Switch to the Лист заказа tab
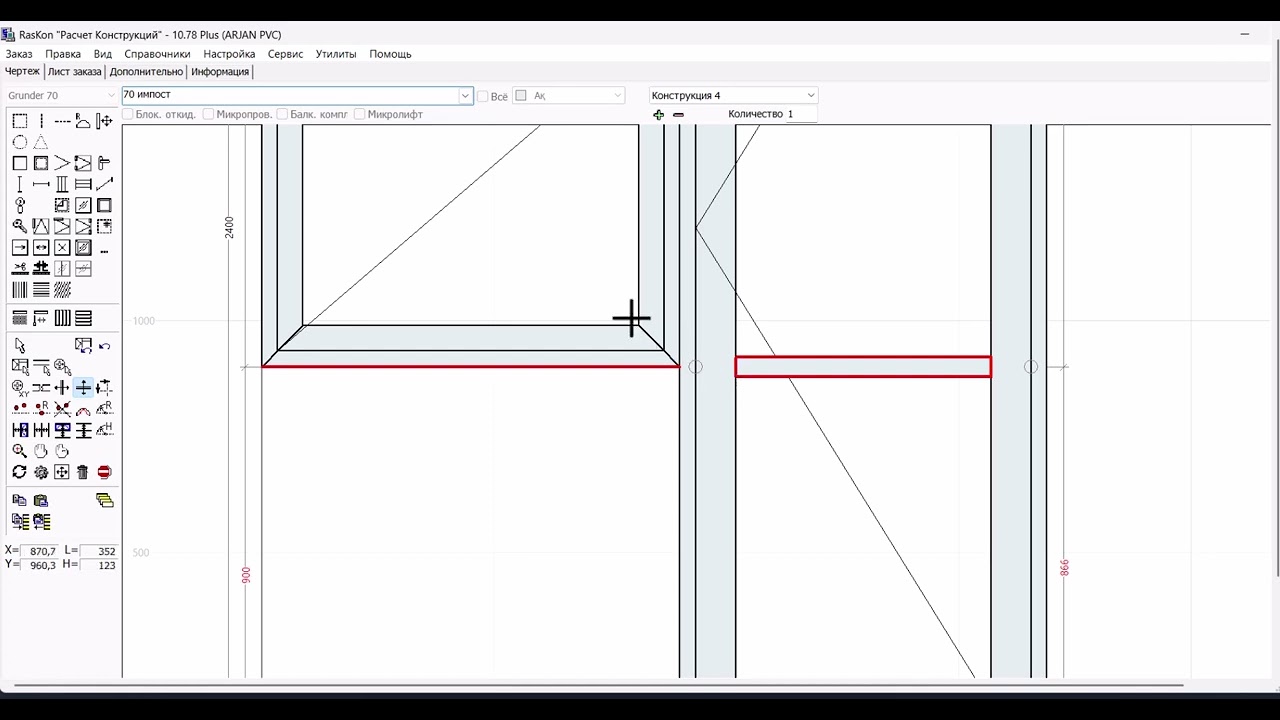 pyautogui.click(x=75, y=72)
